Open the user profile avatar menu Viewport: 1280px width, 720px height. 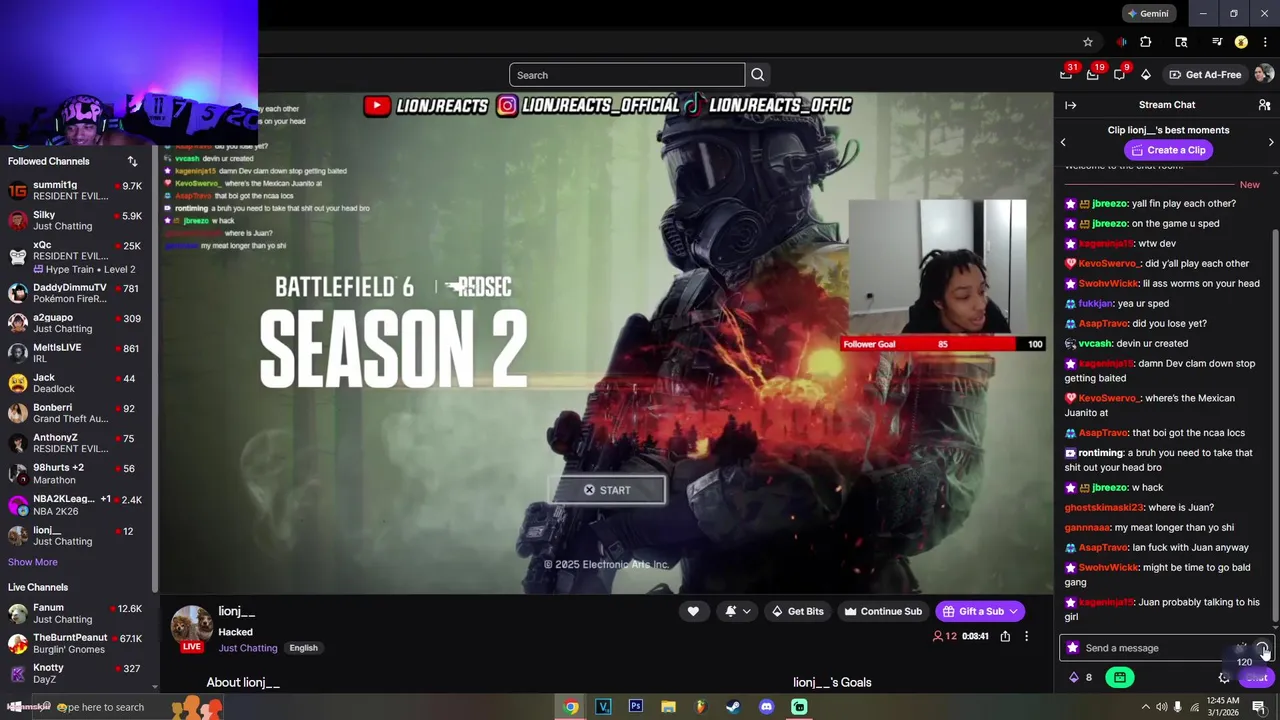1264,74
